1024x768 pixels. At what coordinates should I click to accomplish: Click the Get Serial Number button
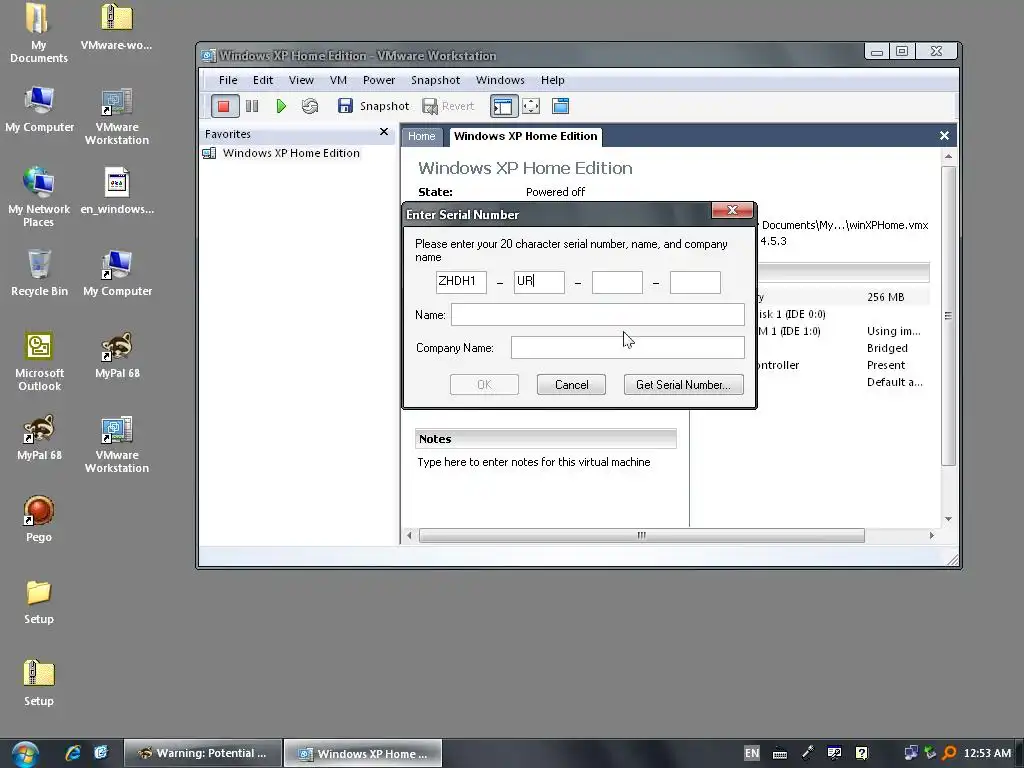(x=684, y=385)
